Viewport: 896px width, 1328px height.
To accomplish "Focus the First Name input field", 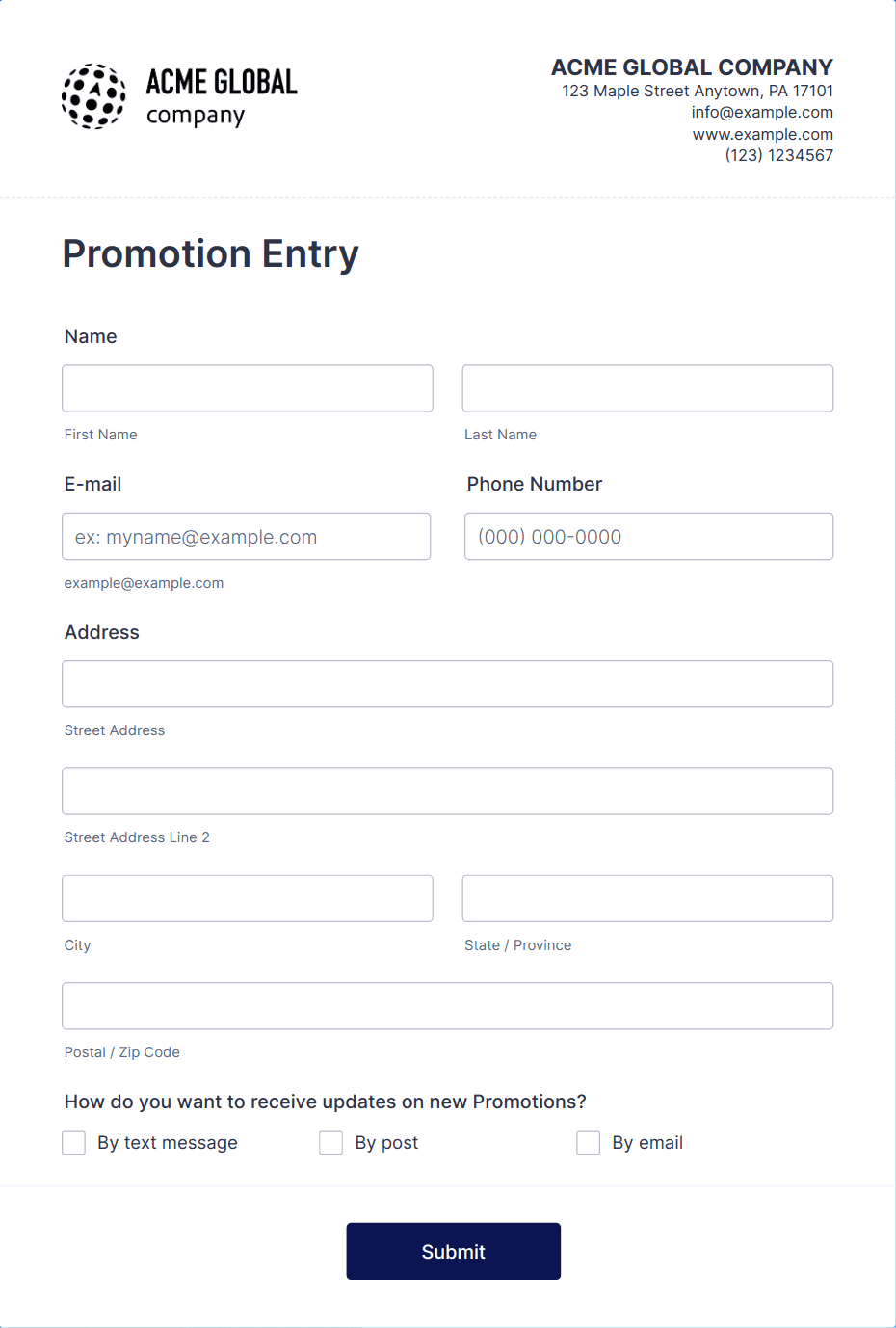I will point(248,388).
